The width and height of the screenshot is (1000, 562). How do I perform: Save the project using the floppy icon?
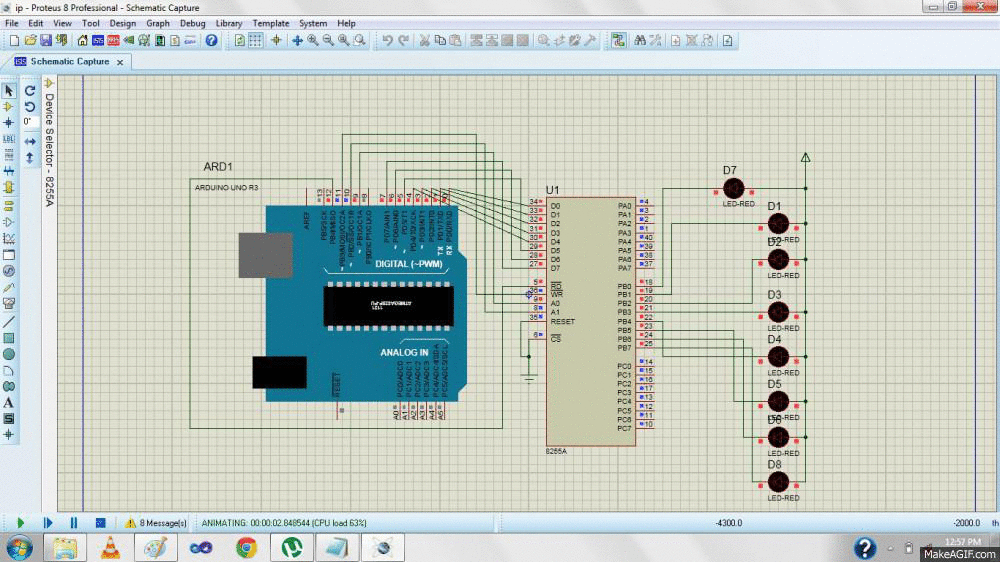45,41
